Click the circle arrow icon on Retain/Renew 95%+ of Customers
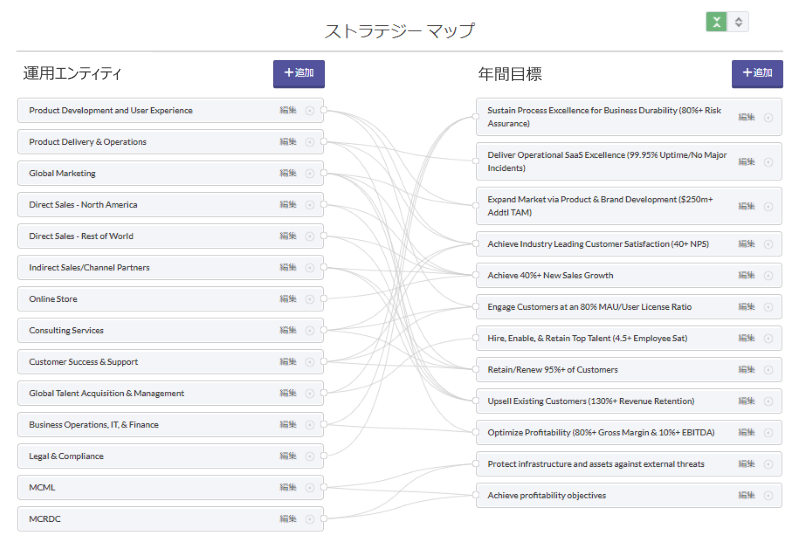 click(768, 370)
